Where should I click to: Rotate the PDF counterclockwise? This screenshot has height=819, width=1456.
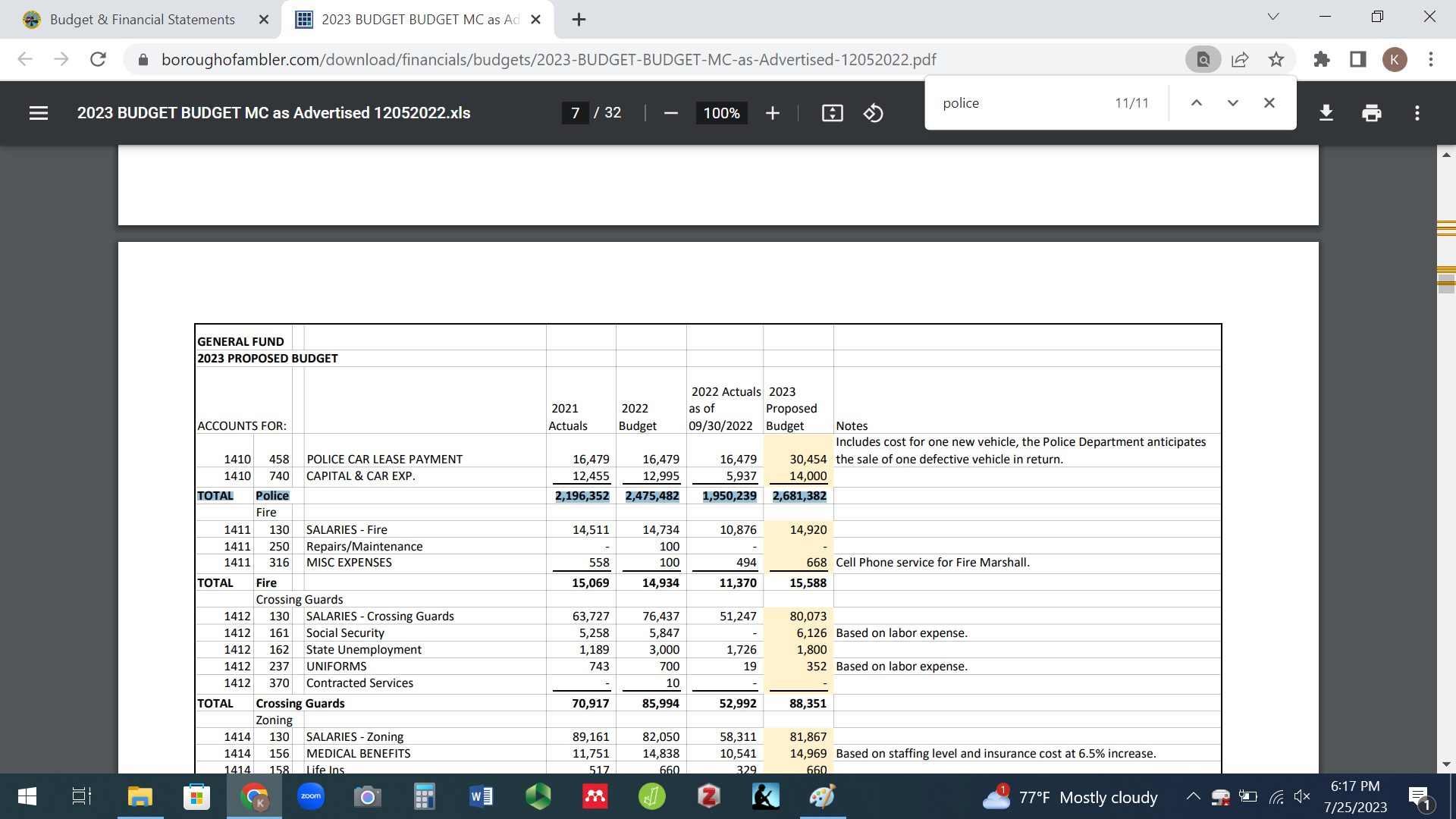pos(873,113)
